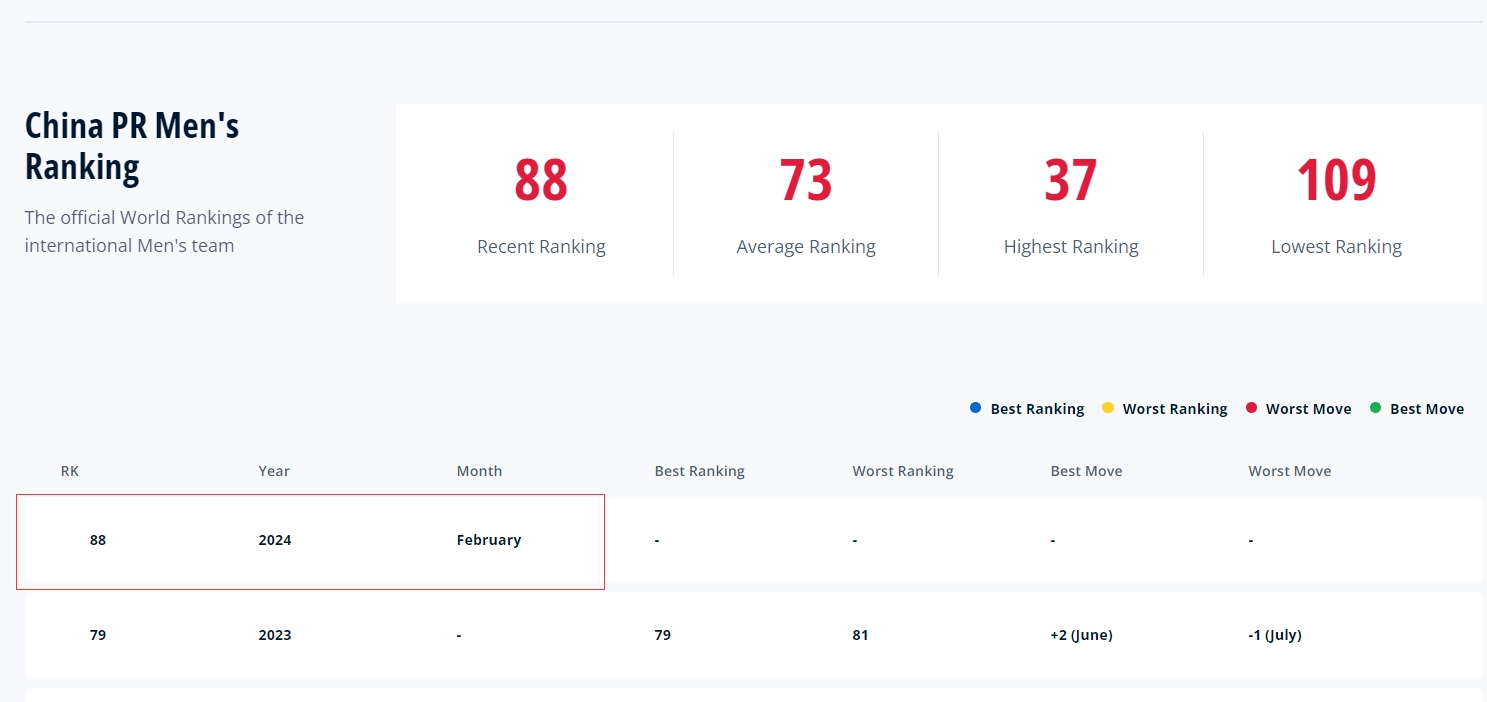
Task: Click the February month cell
Action: click(489, 540)
